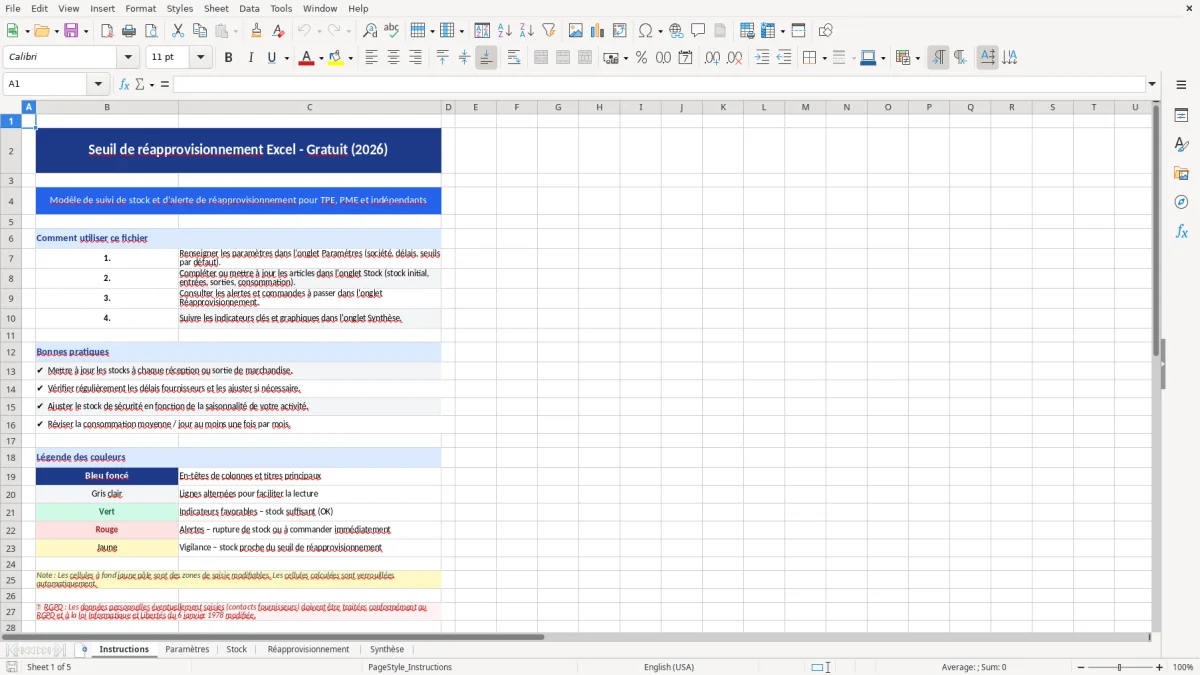This screenshot has height=675, width=1200.
Task: Toggle Align Bottom
Action: pos(486,58)
